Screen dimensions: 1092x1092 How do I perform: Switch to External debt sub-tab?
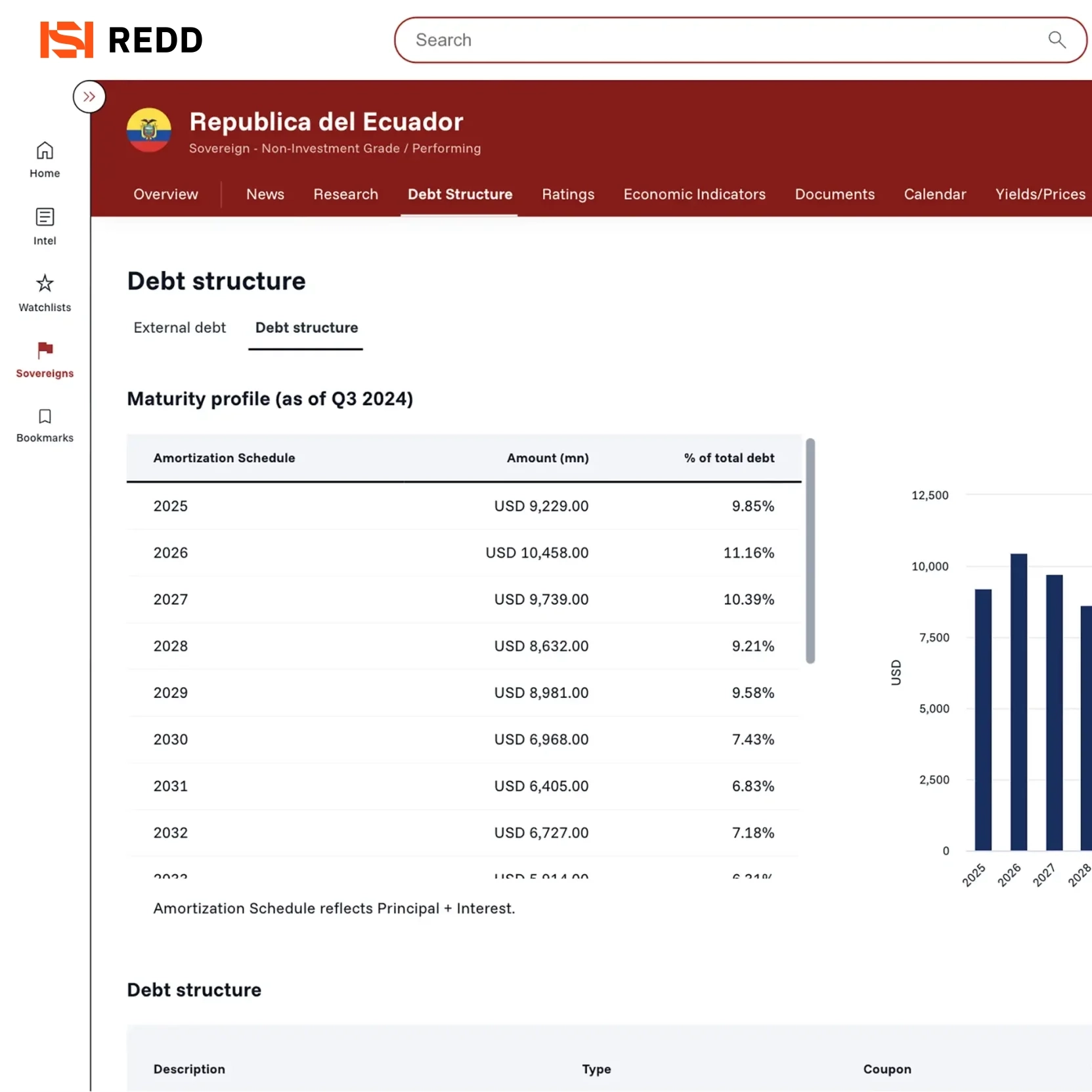pyautogui.click(x=179, y=328)
